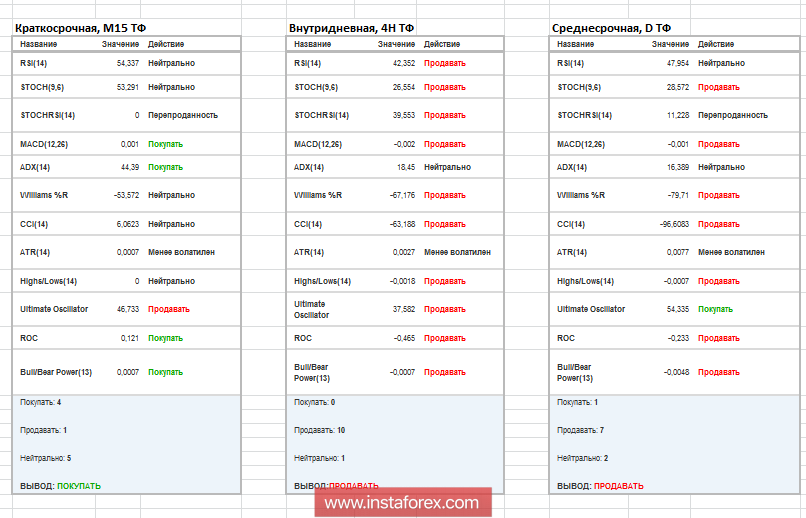Select 'Продавать: 1' in M15 summary

pos(44,430)
